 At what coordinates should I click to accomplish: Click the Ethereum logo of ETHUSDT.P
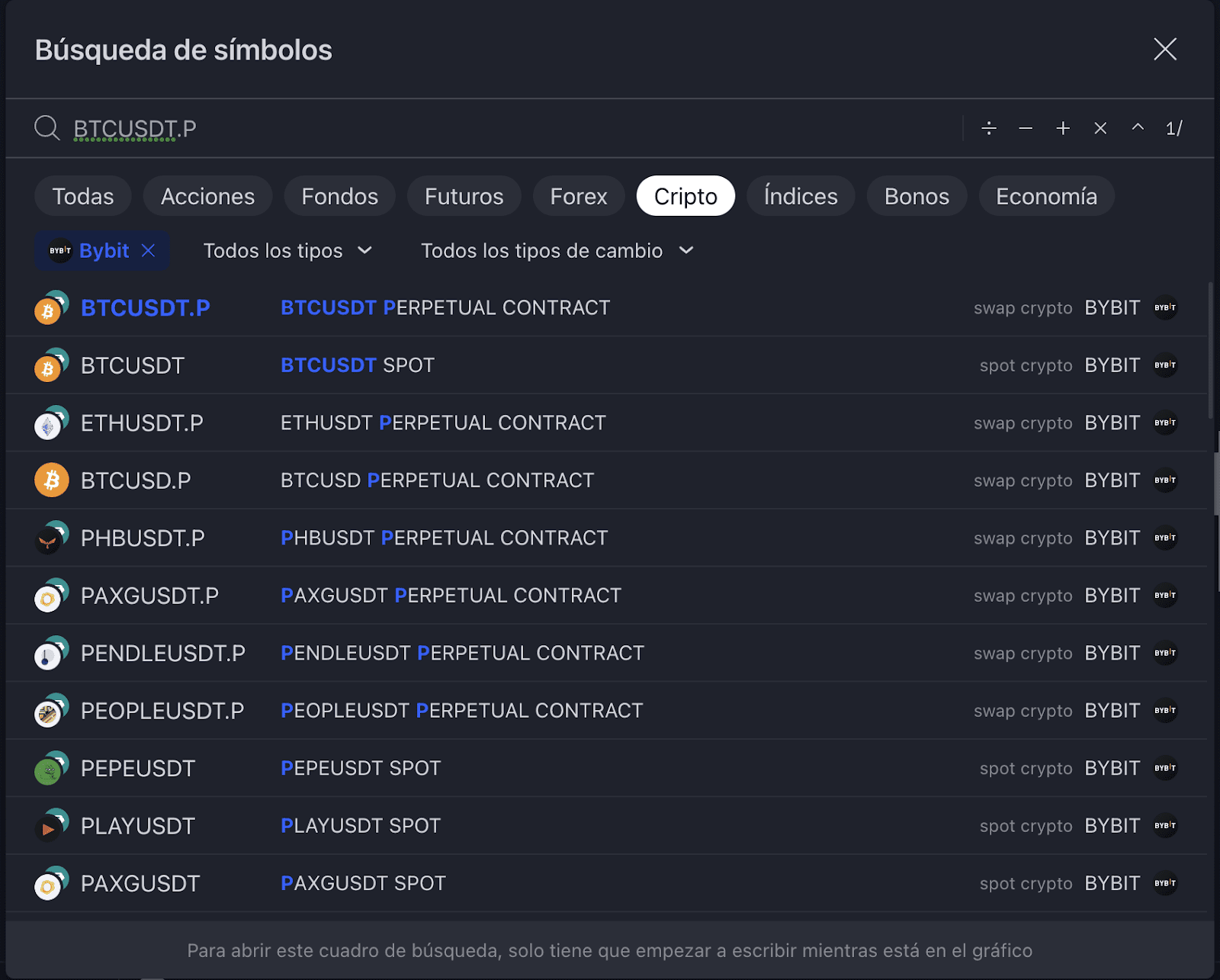coord(51,423)
